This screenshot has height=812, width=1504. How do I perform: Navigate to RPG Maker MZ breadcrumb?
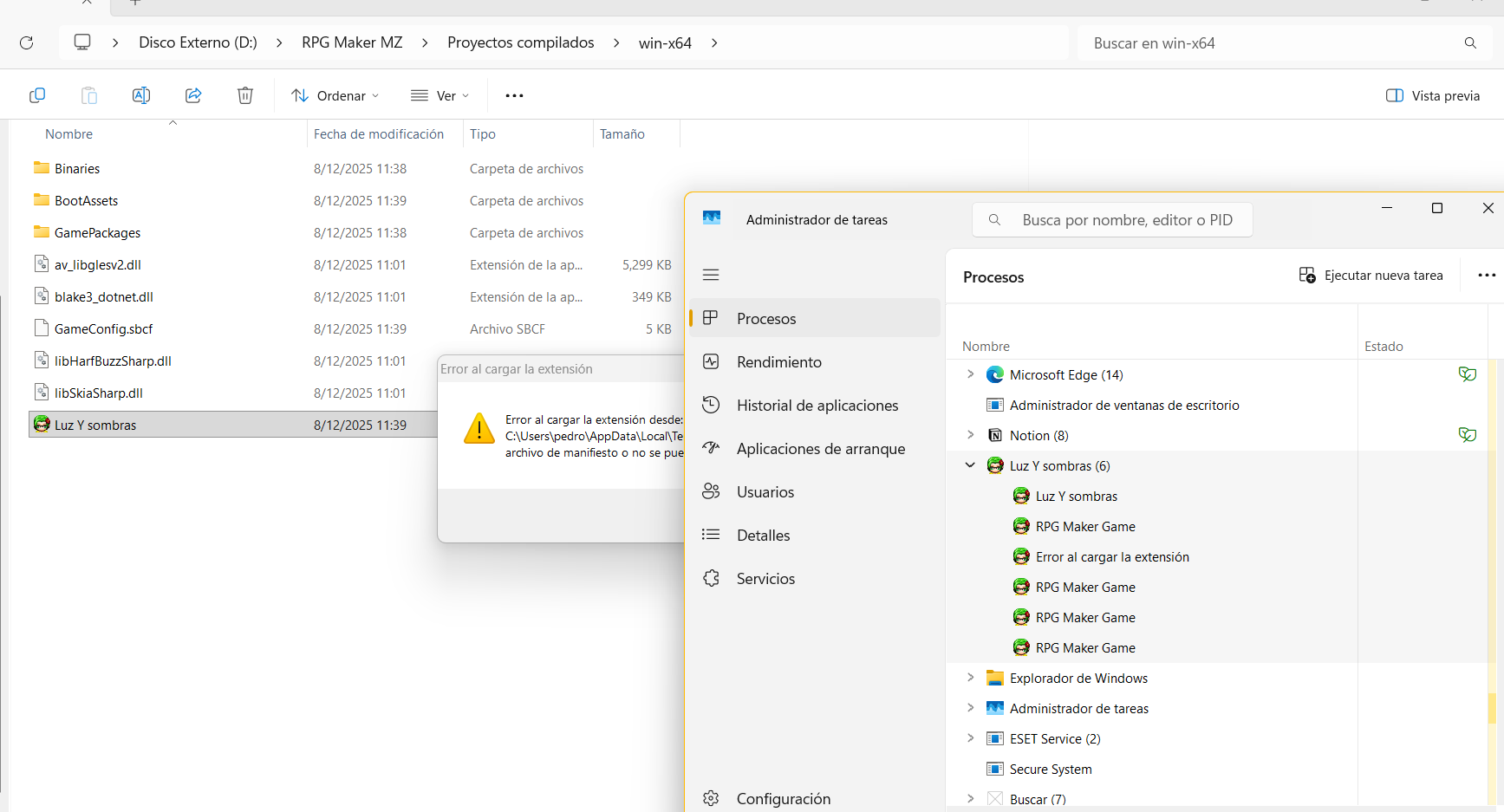click(x=352, y=42)
